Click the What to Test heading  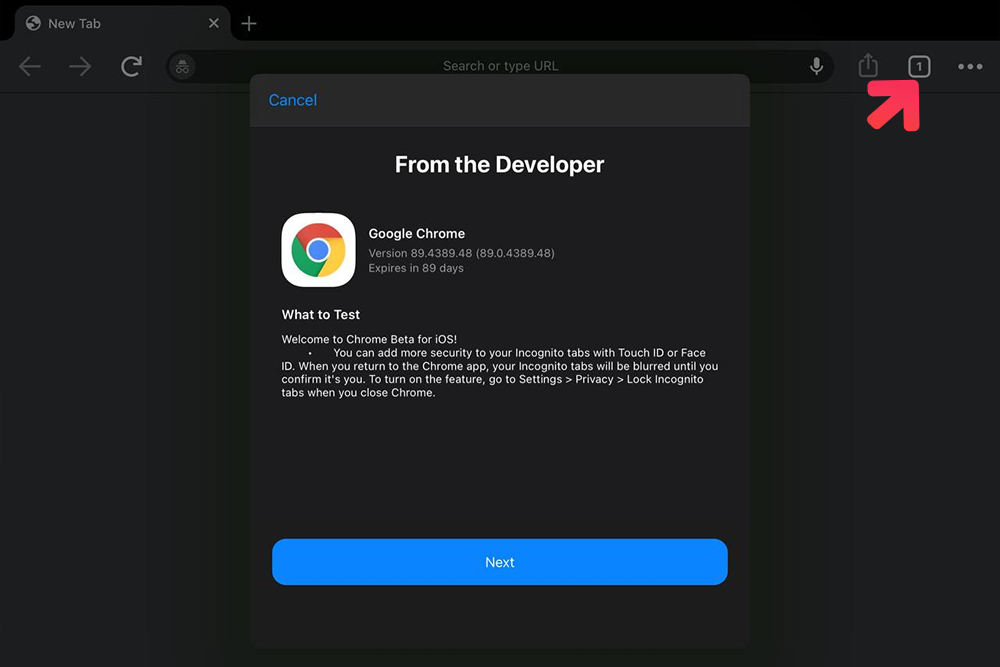321,314
